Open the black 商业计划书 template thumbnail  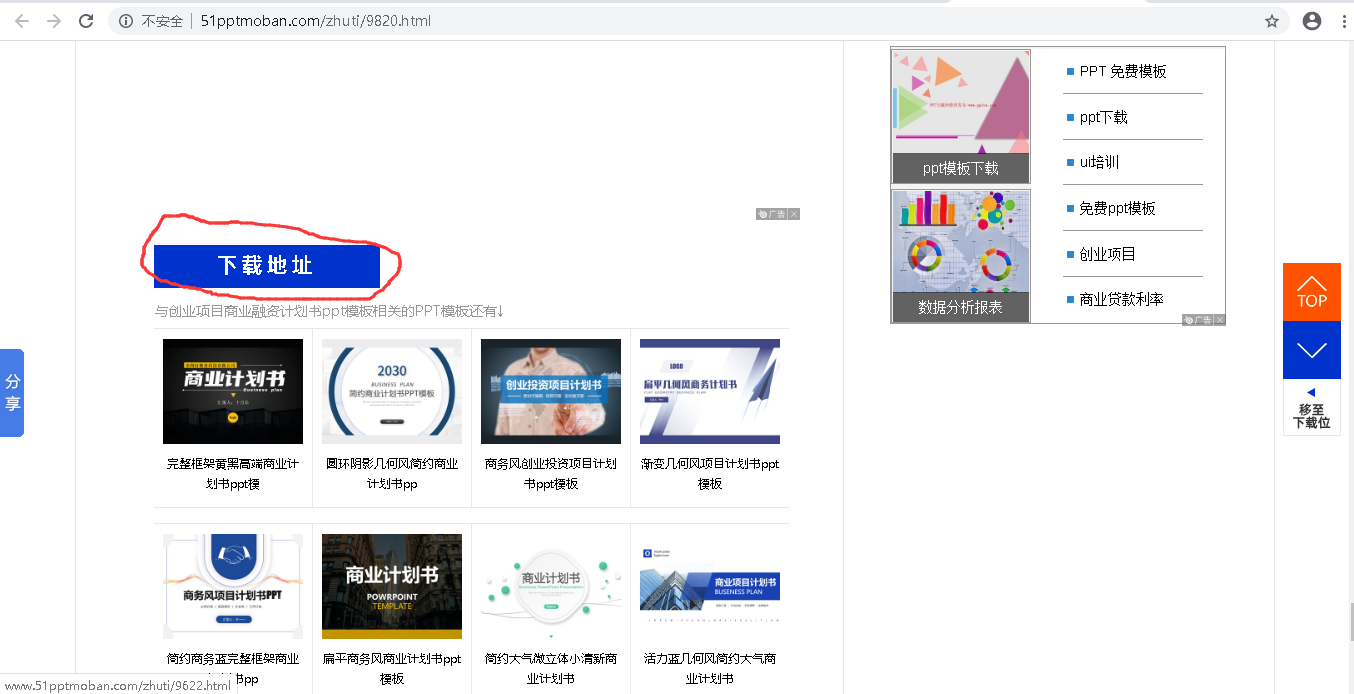pyautogui.click(x=232, y=391)
